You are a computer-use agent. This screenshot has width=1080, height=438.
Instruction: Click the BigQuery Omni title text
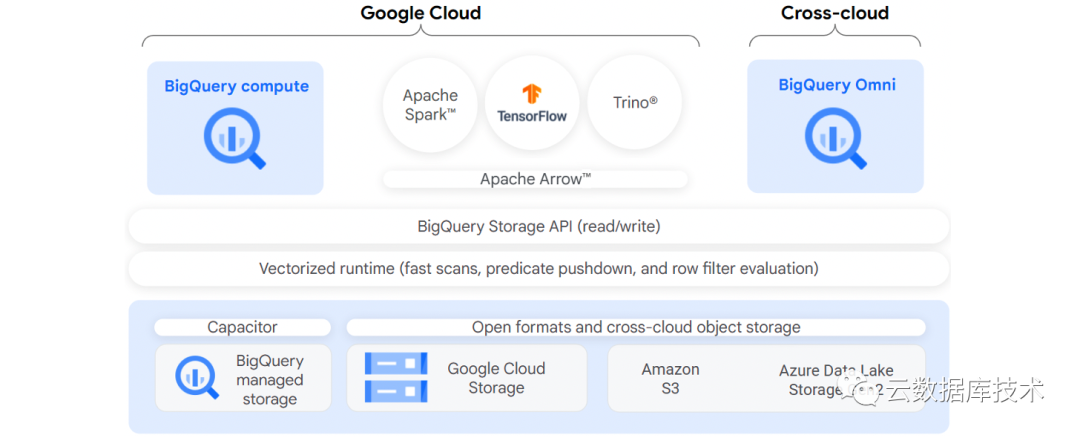[x=836, y=85]
